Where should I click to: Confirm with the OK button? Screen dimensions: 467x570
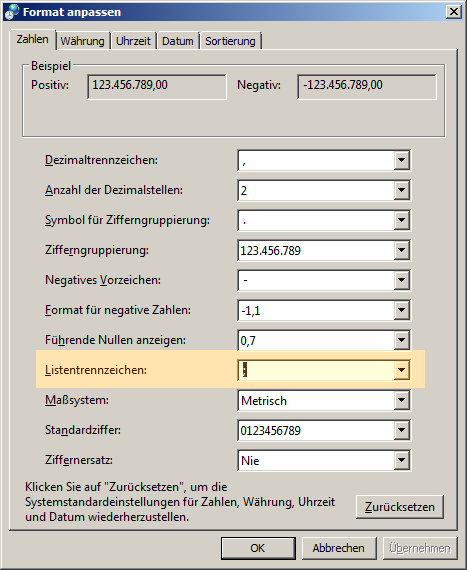point(258,548)
